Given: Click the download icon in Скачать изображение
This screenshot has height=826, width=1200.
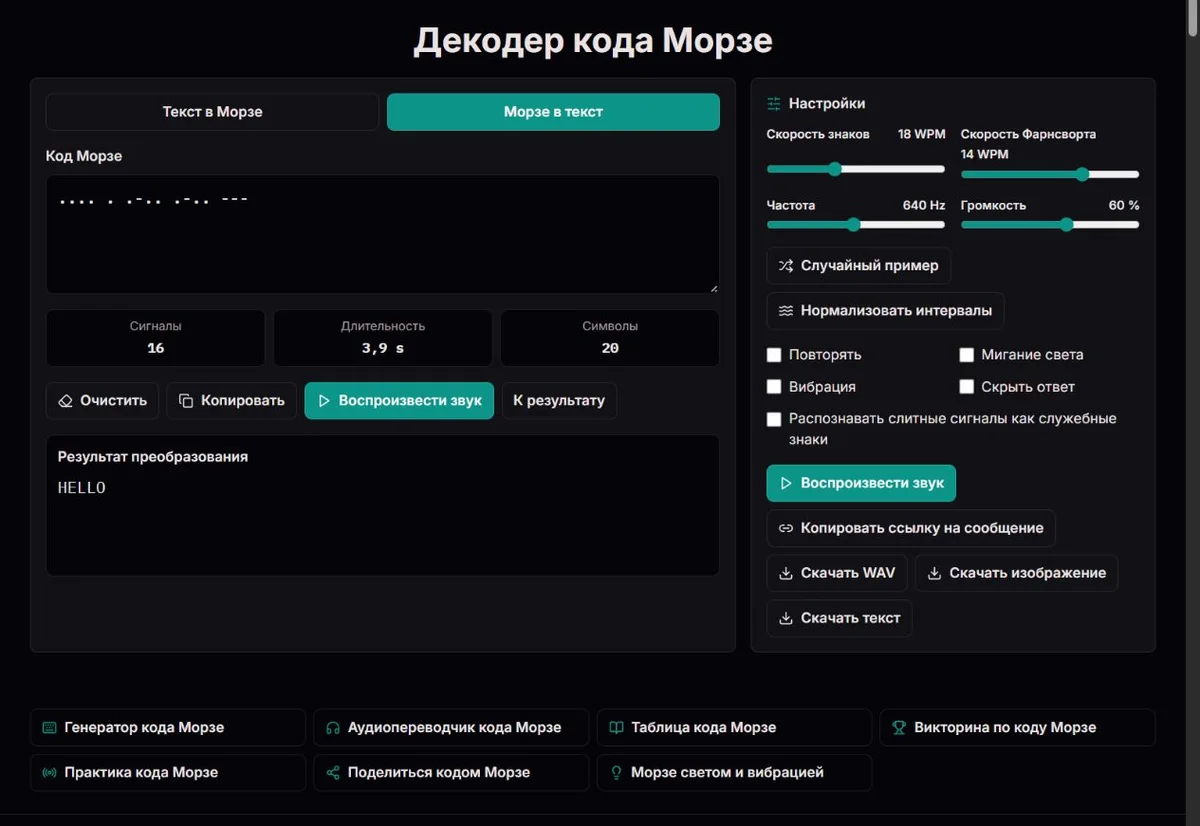Looking at the screenshot, I should coord(935,573).
